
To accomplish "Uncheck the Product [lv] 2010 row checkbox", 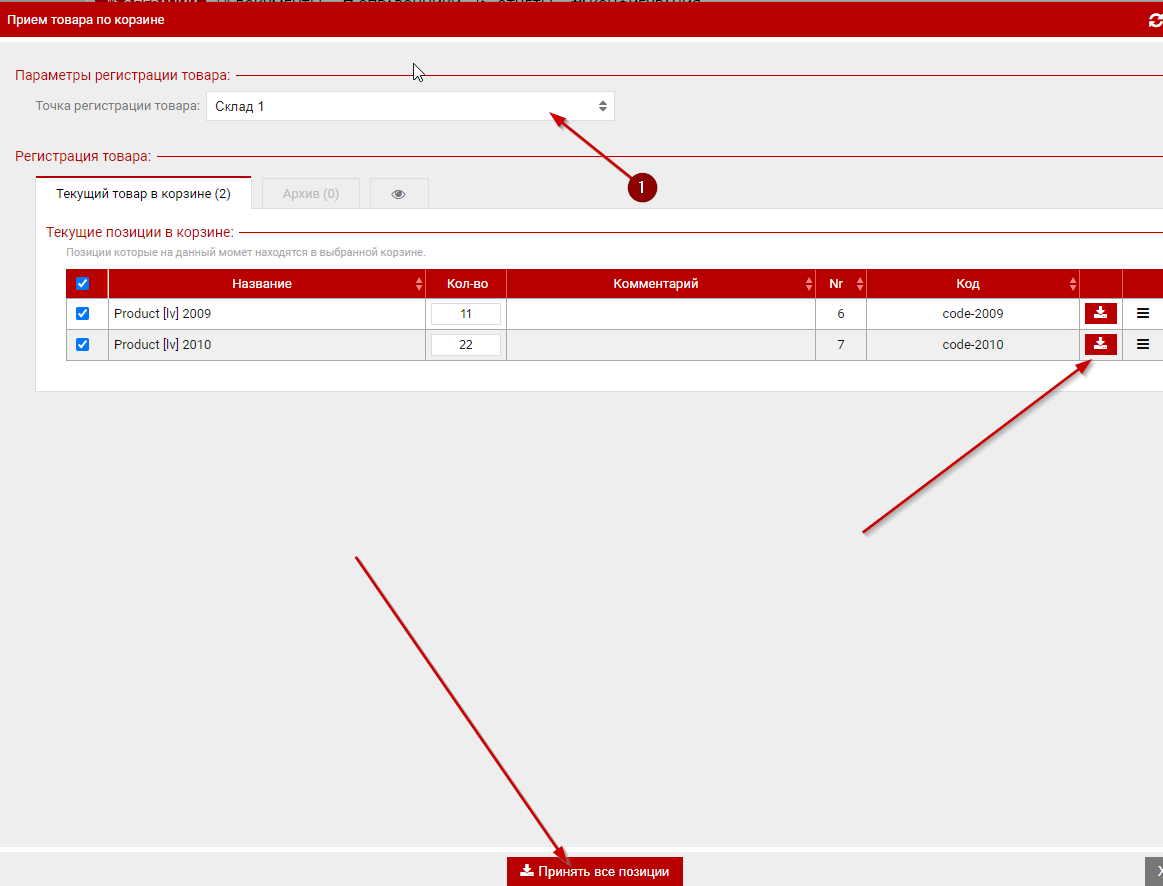I will pyautogui.click(x=83, y=345).
